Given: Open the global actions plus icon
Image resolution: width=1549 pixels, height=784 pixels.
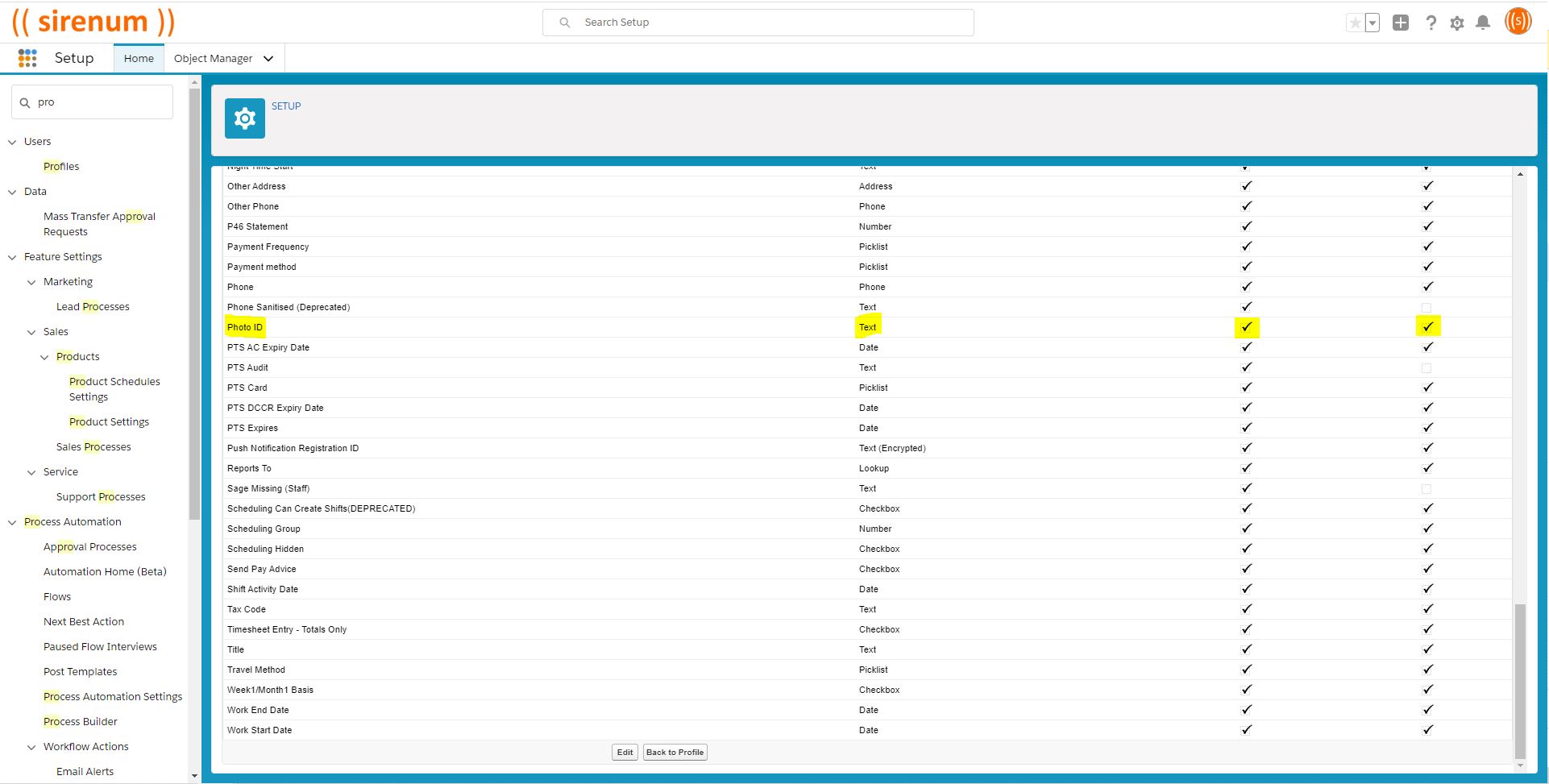Looking at the screenshot, I should pos(1401,23).
